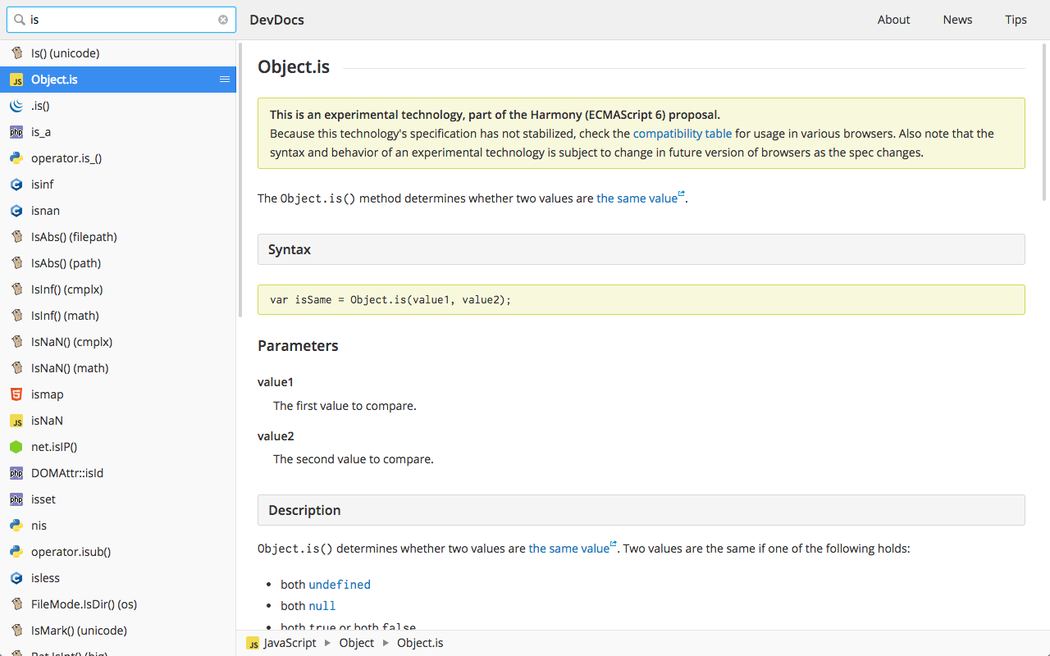Click the Node.js icon beside net.isIP()
Screen dimensions: 1050x656
[x=16, y=447]
